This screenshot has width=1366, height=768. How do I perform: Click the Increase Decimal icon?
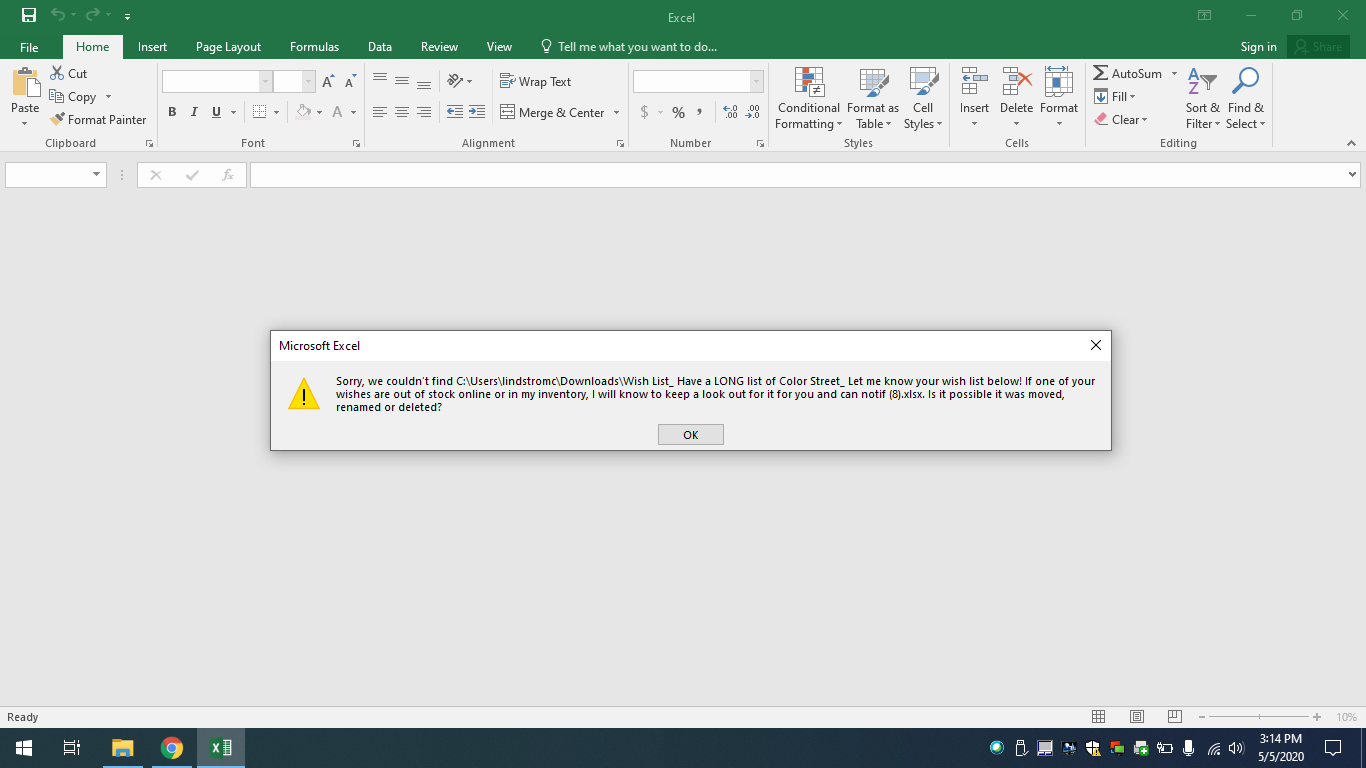pos(733,112)
